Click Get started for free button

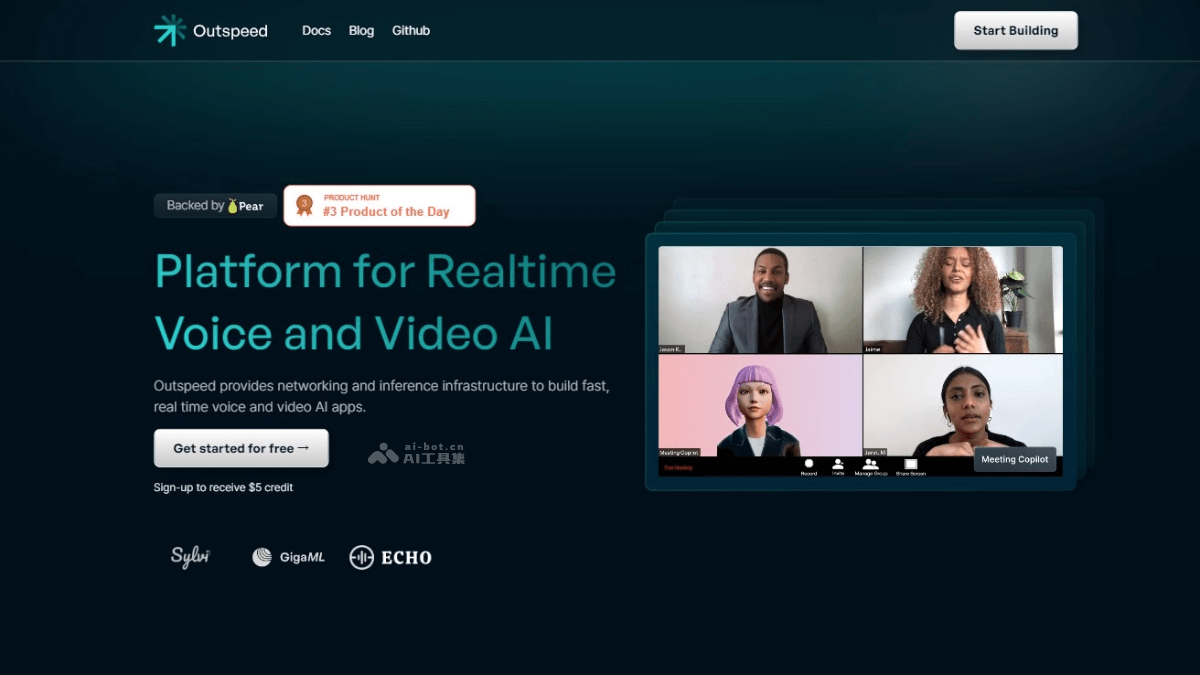(241, 448)
